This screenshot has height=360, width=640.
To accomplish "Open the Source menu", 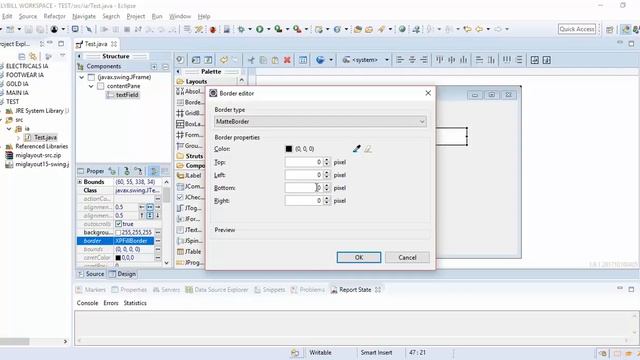I will point(28,16).
